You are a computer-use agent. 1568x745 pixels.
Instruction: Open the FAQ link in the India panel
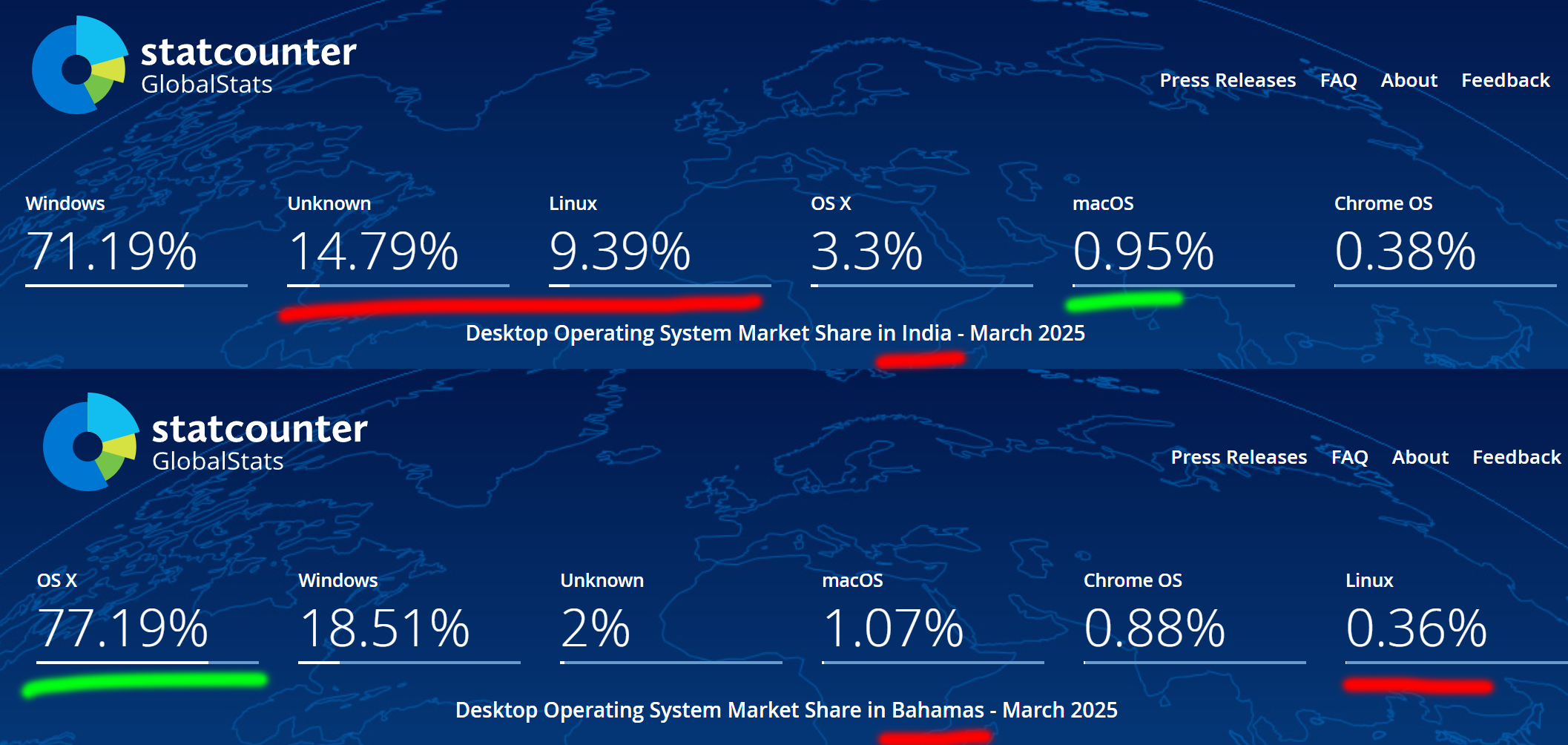tap(1338, 80)
